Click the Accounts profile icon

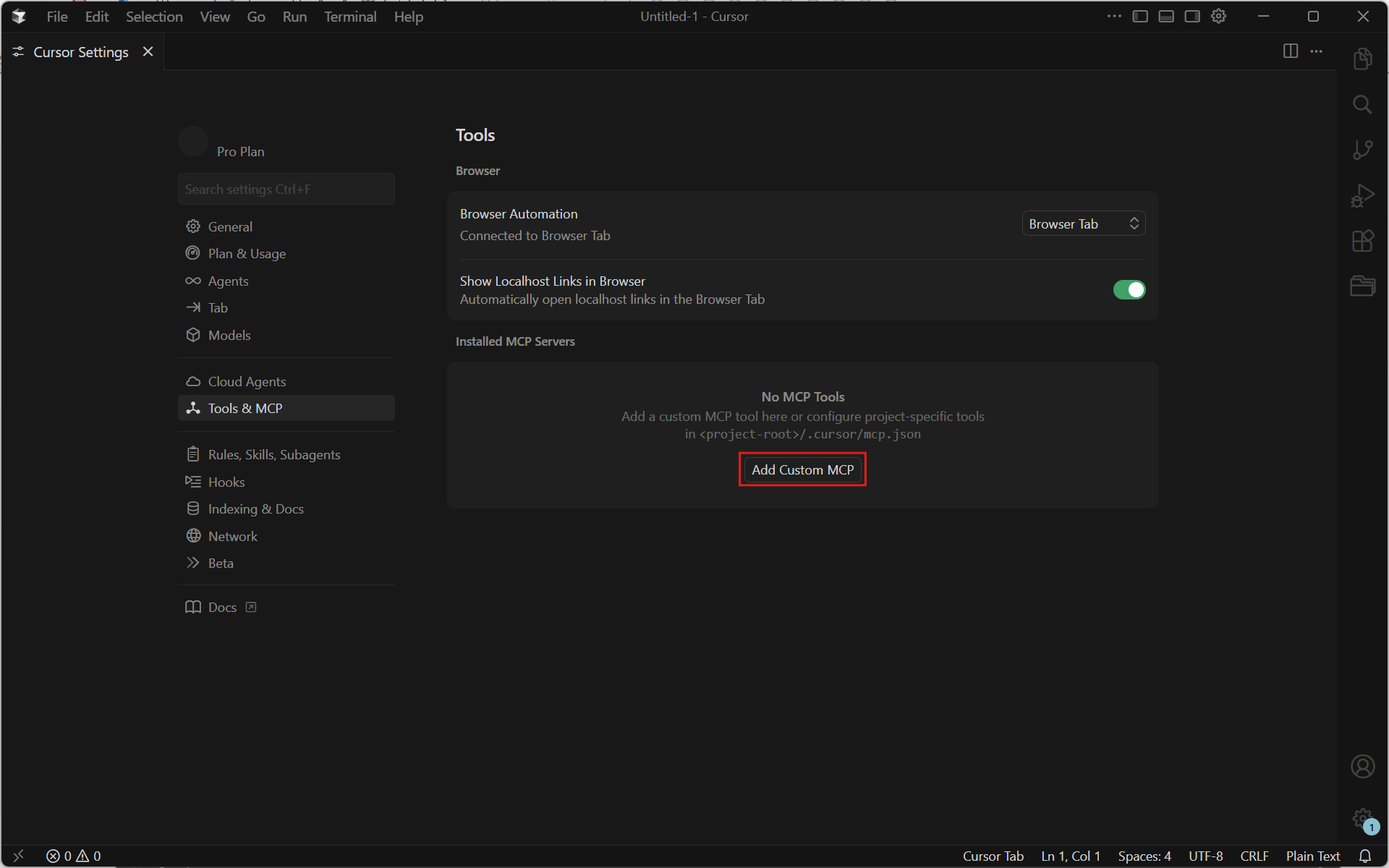coord(1362,766)
